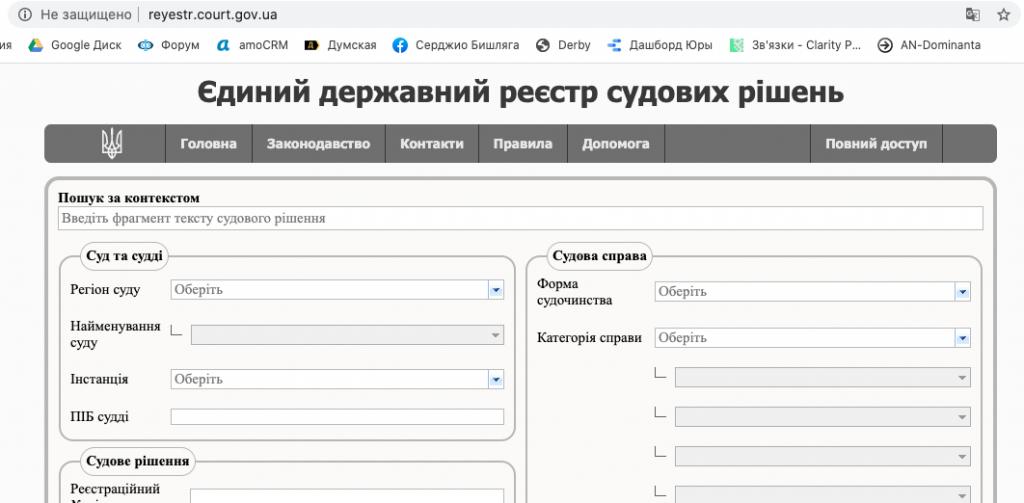
Task: Open the Допомога page link
Action: [x=615, y=144]
